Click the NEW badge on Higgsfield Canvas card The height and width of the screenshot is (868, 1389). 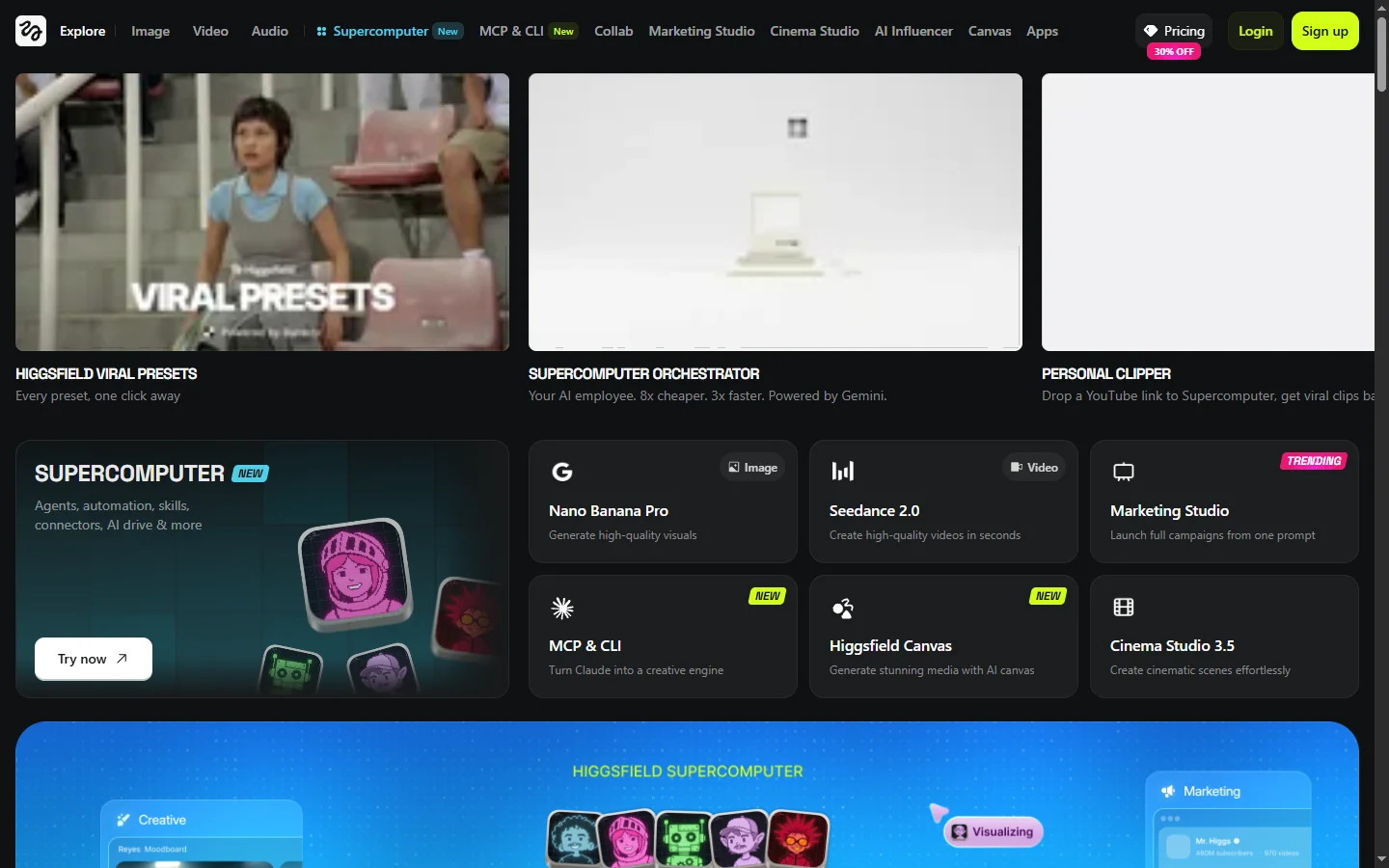click(1049, 596)
